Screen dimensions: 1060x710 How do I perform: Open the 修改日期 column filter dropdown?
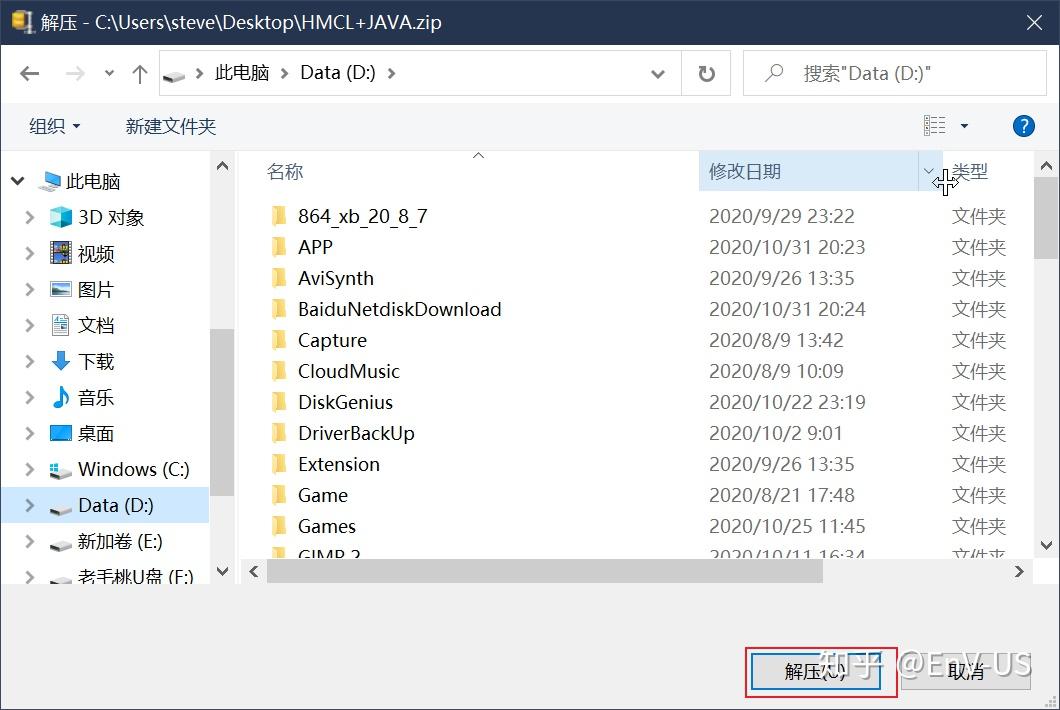click(928, 170)
